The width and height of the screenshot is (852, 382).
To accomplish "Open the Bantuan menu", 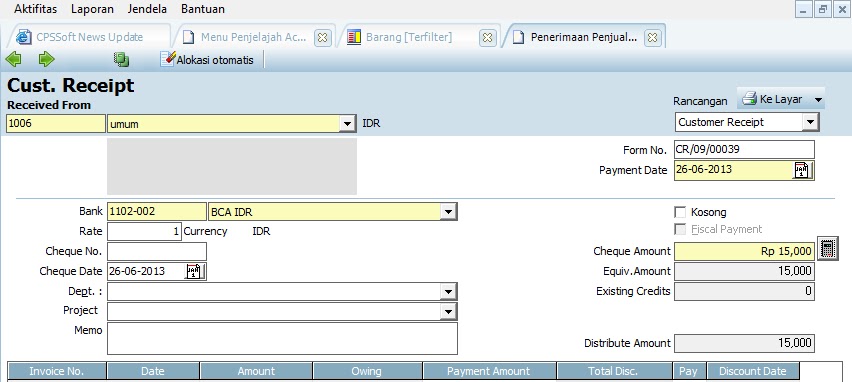I will click(x=203, y=9).
